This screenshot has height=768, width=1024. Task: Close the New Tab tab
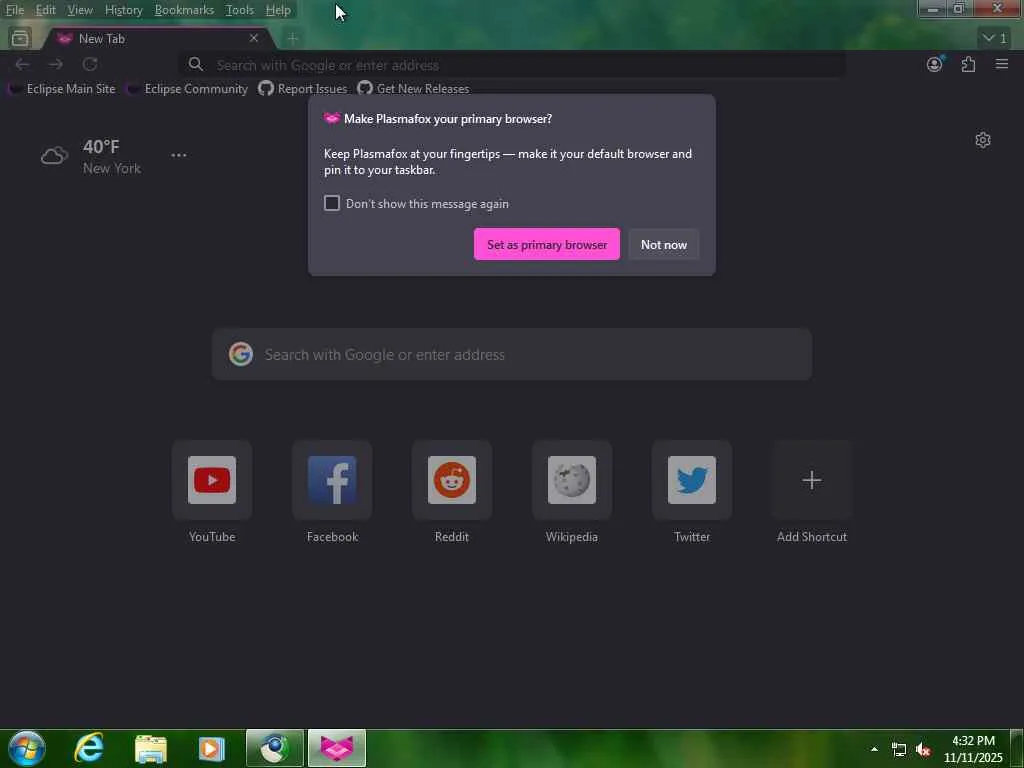click(253, 38)
